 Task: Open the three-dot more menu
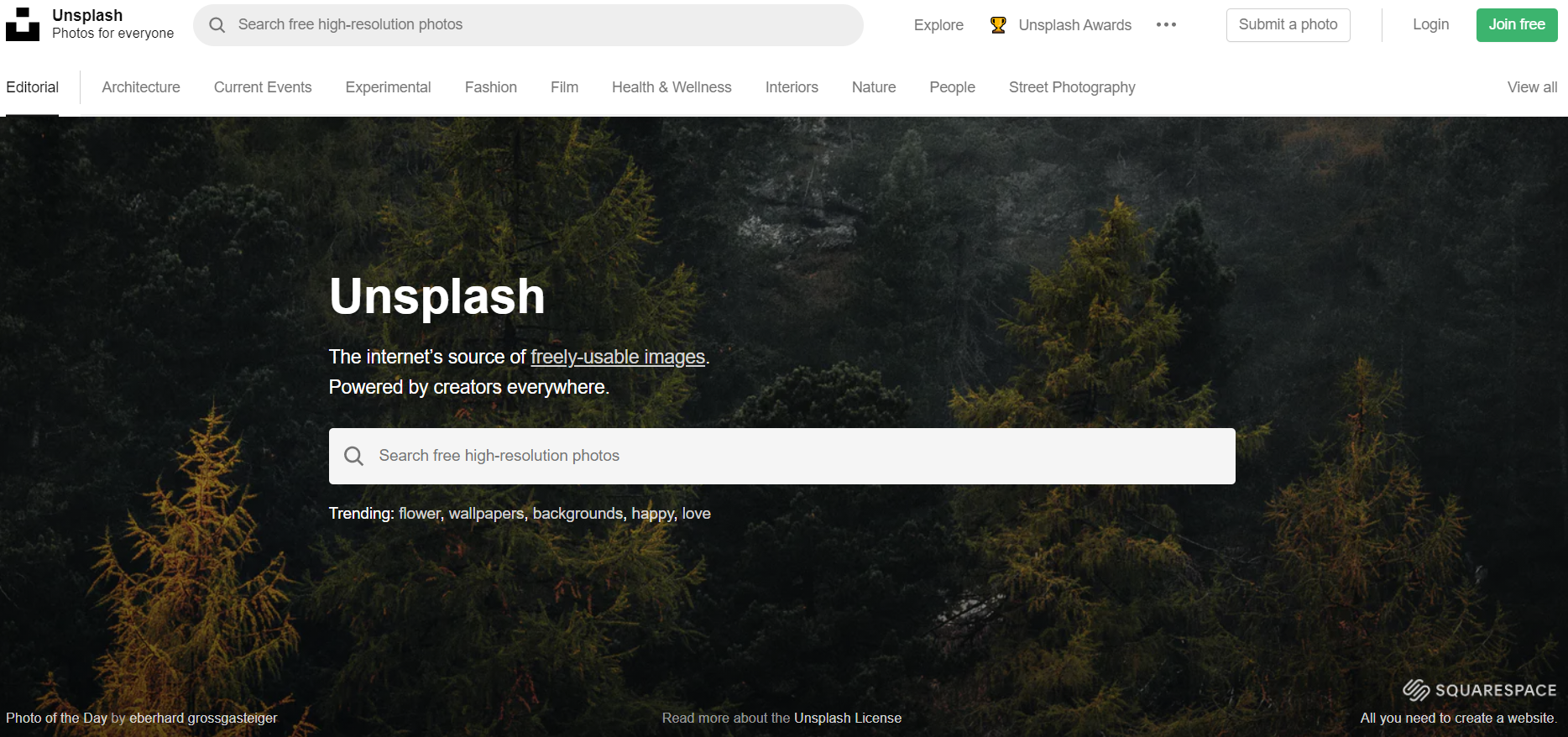pyautogui.click(x=1166, y=25)
